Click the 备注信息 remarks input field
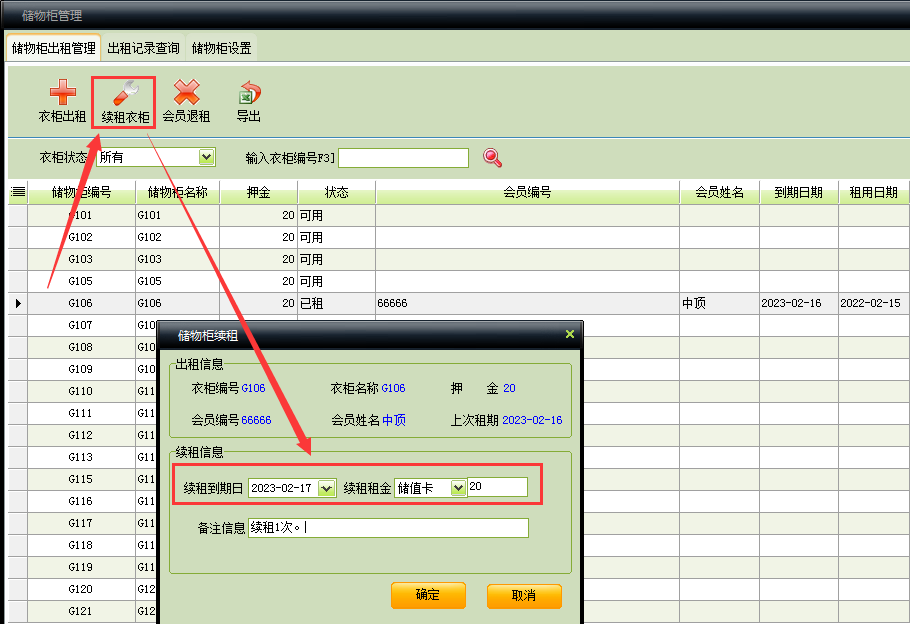 pos(388,528)
